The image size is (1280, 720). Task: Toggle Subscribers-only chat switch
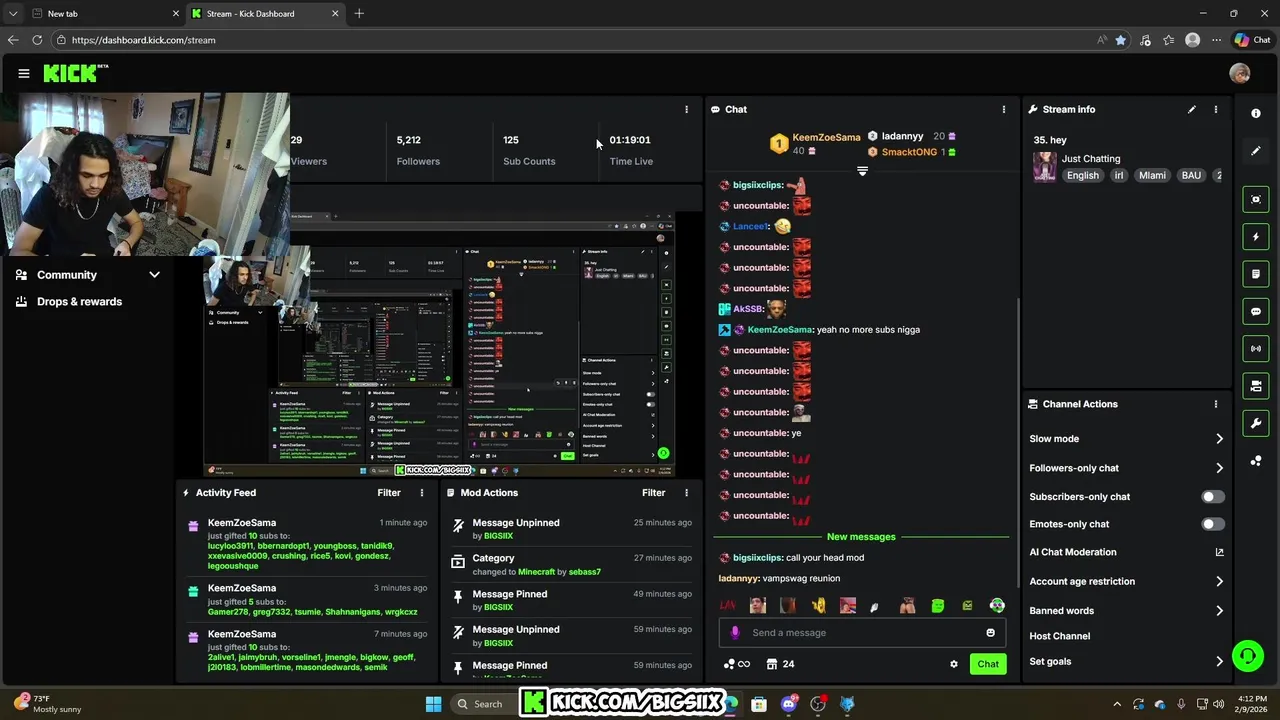click(x=1212, y=496)
